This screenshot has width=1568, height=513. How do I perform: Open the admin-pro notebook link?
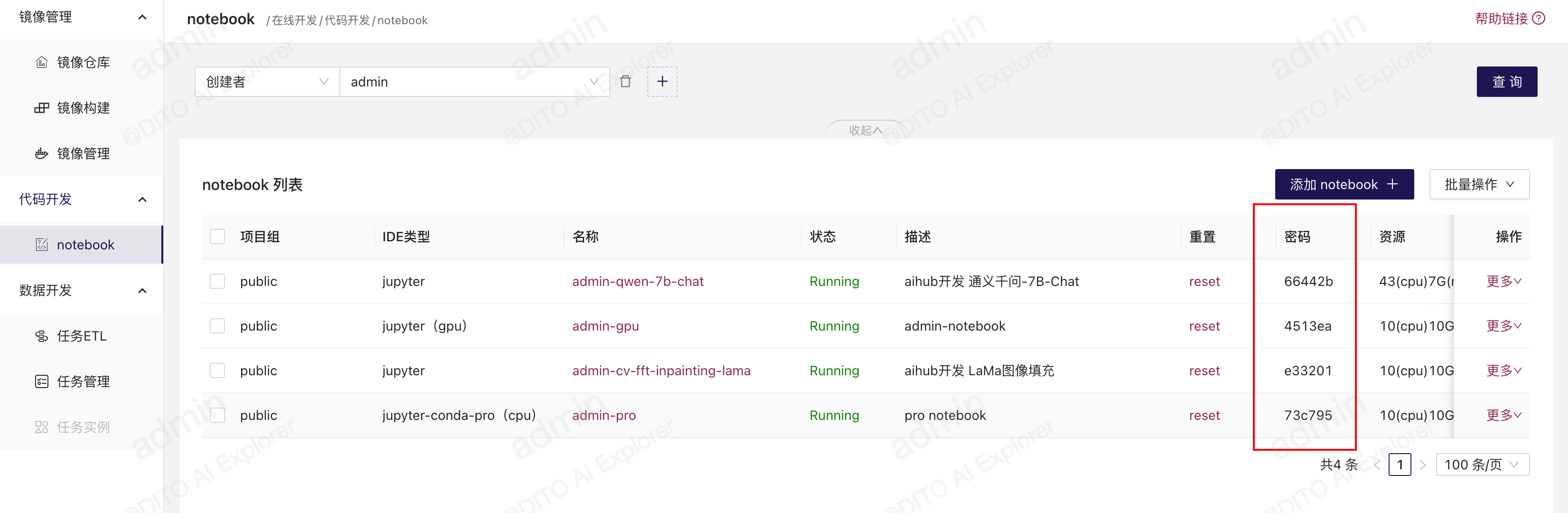pos(603,415)
